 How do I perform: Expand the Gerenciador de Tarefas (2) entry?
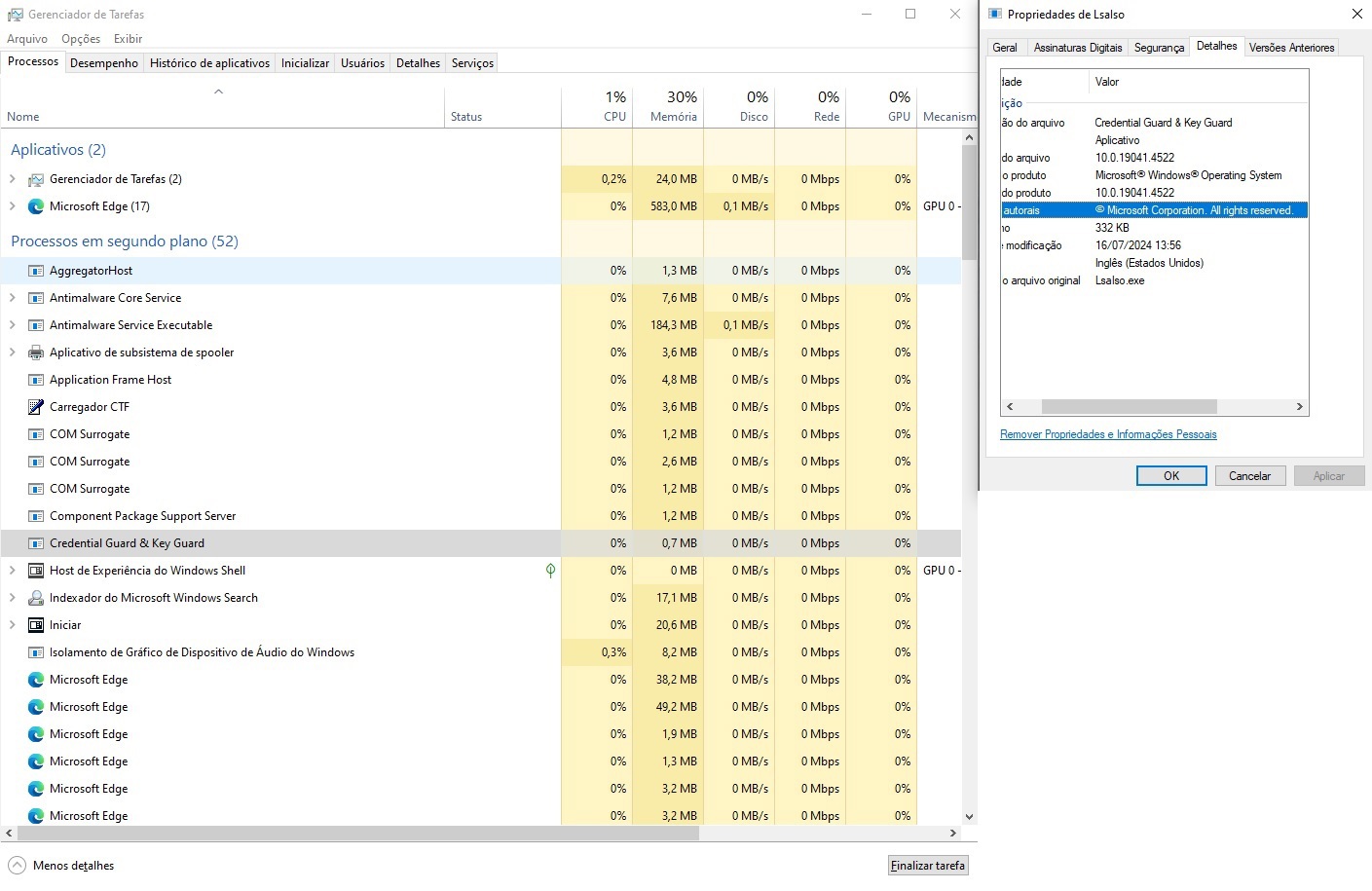(12, 179)
